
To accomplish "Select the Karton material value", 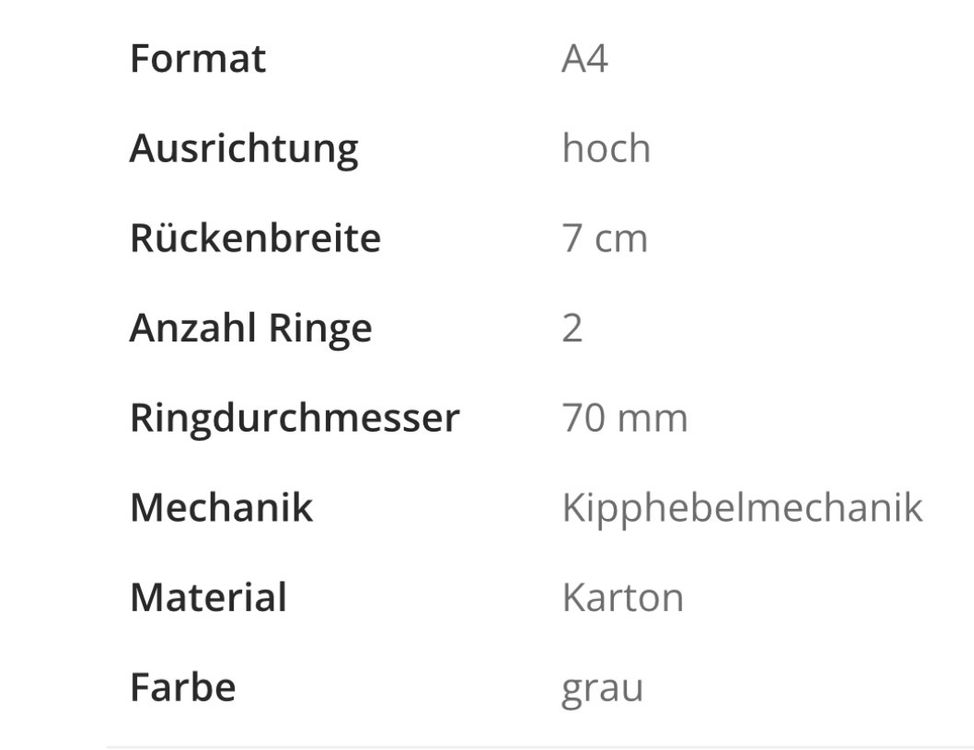I will pyautogui.click(x=623, y=598).
